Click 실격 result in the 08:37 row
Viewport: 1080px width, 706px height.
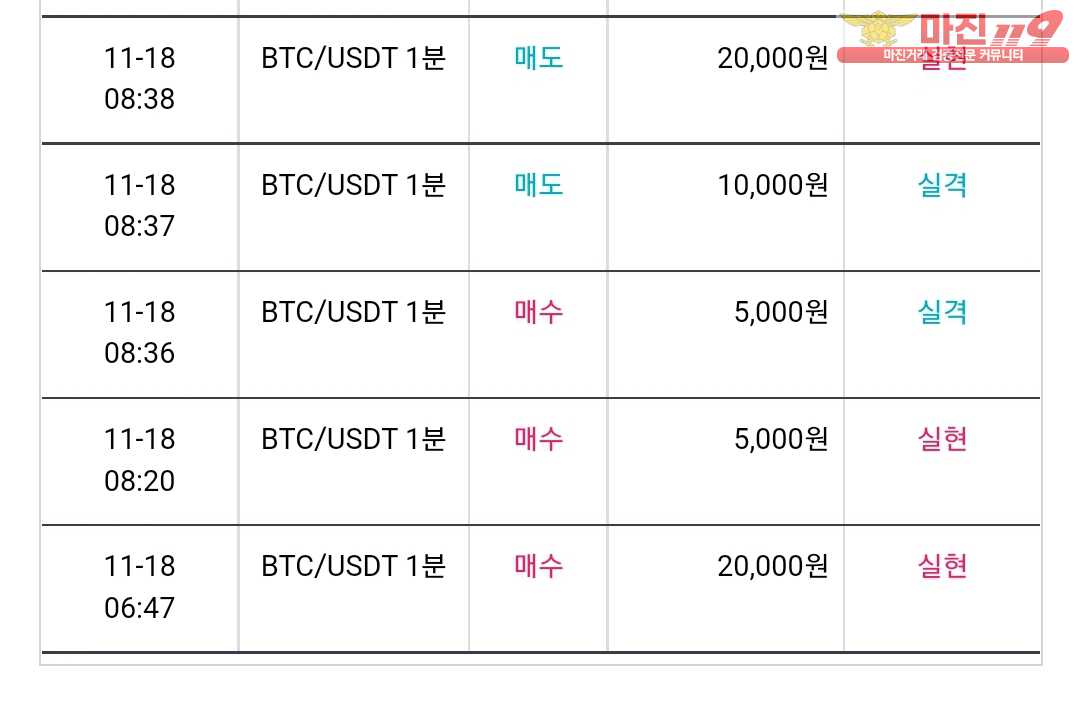(942, 185)
